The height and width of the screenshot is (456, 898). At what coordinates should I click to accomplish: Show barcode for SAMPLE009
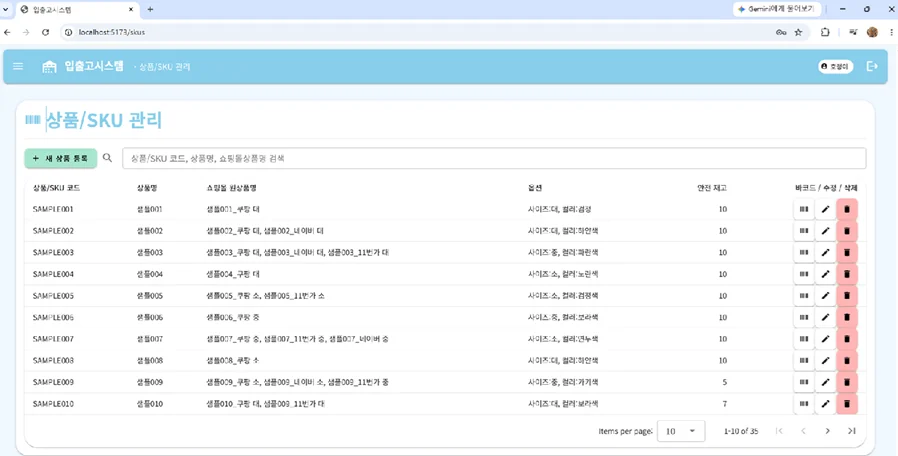804,382
